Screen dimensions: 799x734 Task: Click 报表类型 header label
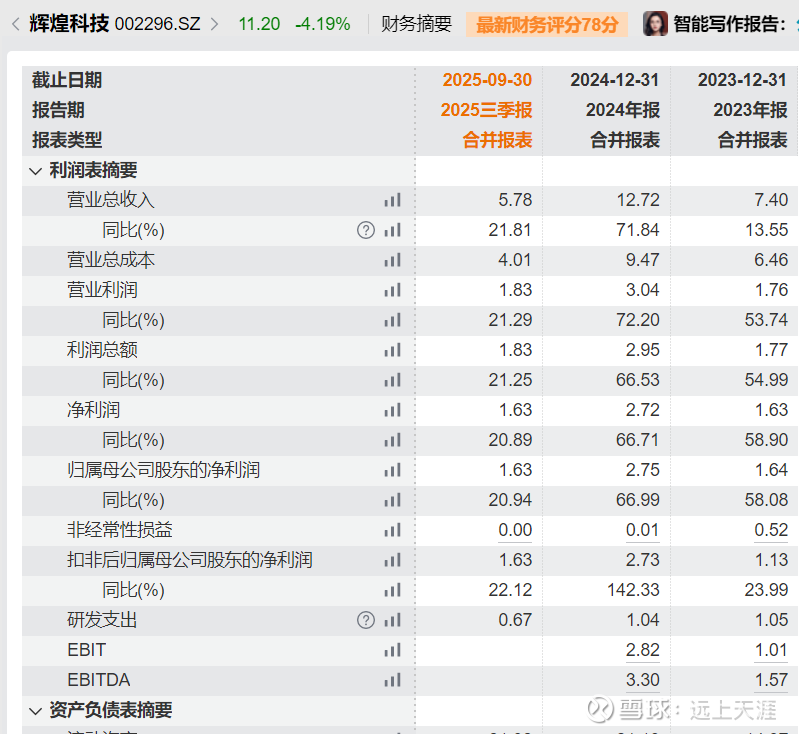(x=67, y=140)
